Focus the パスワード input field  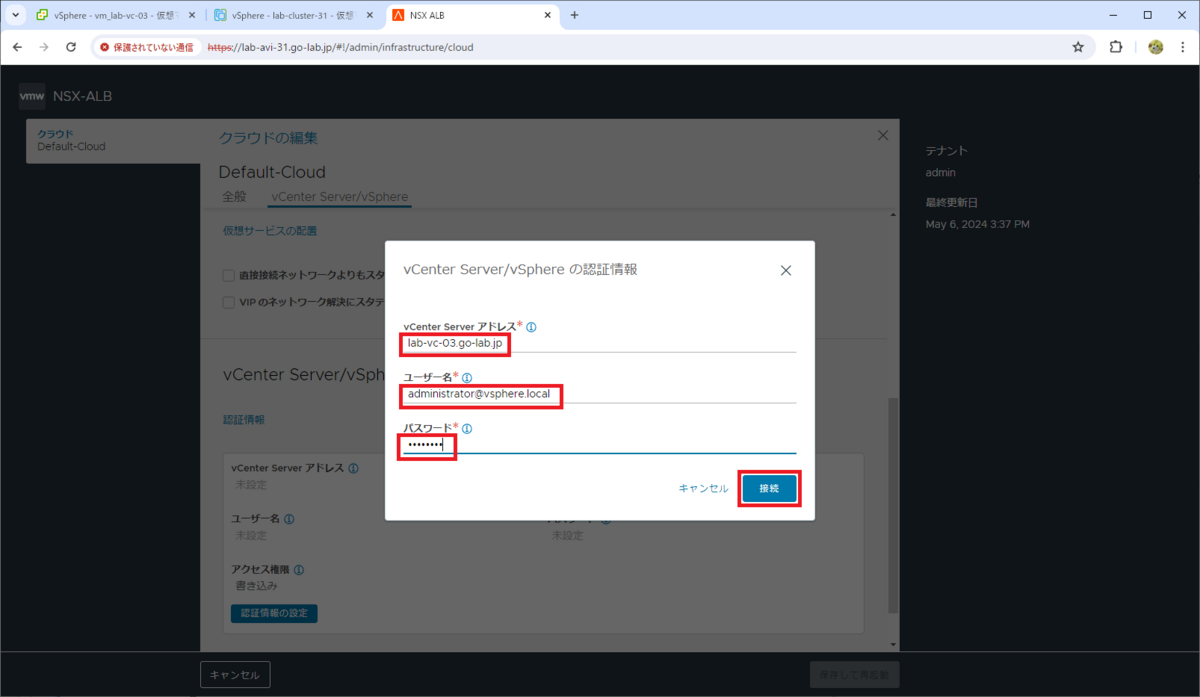[600, 444]
